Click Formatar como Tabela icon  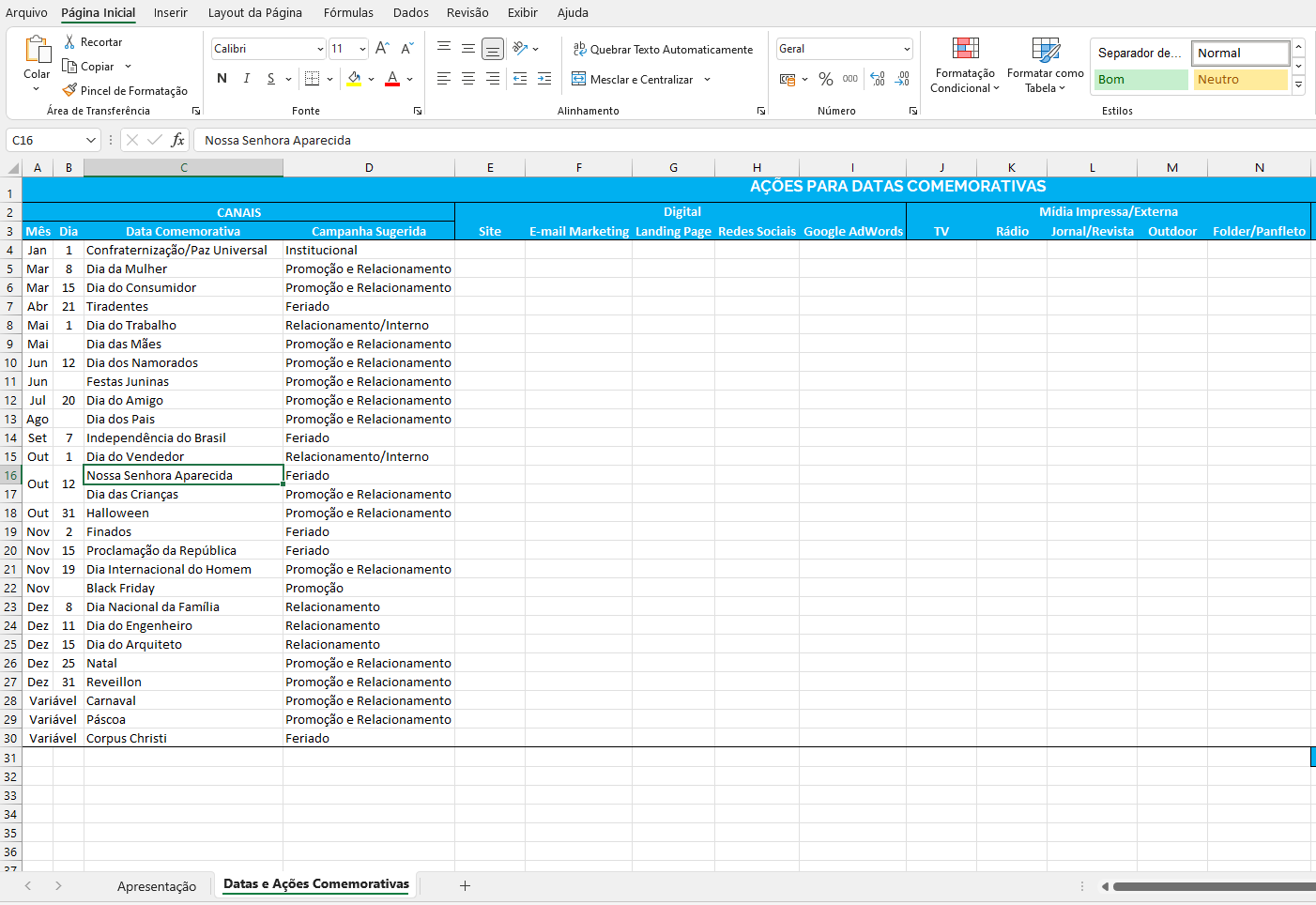1045,49
